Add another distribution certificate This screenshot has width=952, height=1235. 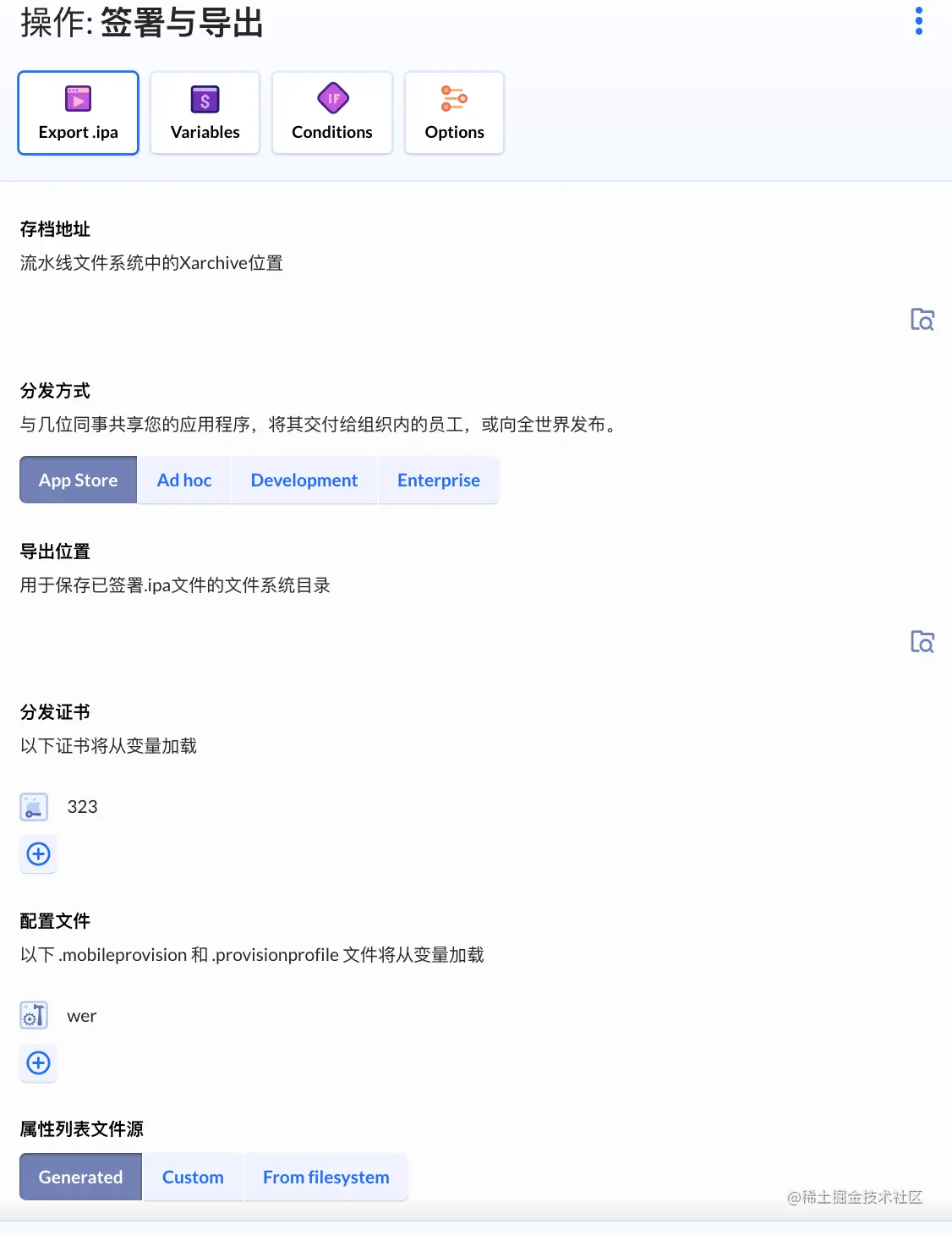point(39,854)
